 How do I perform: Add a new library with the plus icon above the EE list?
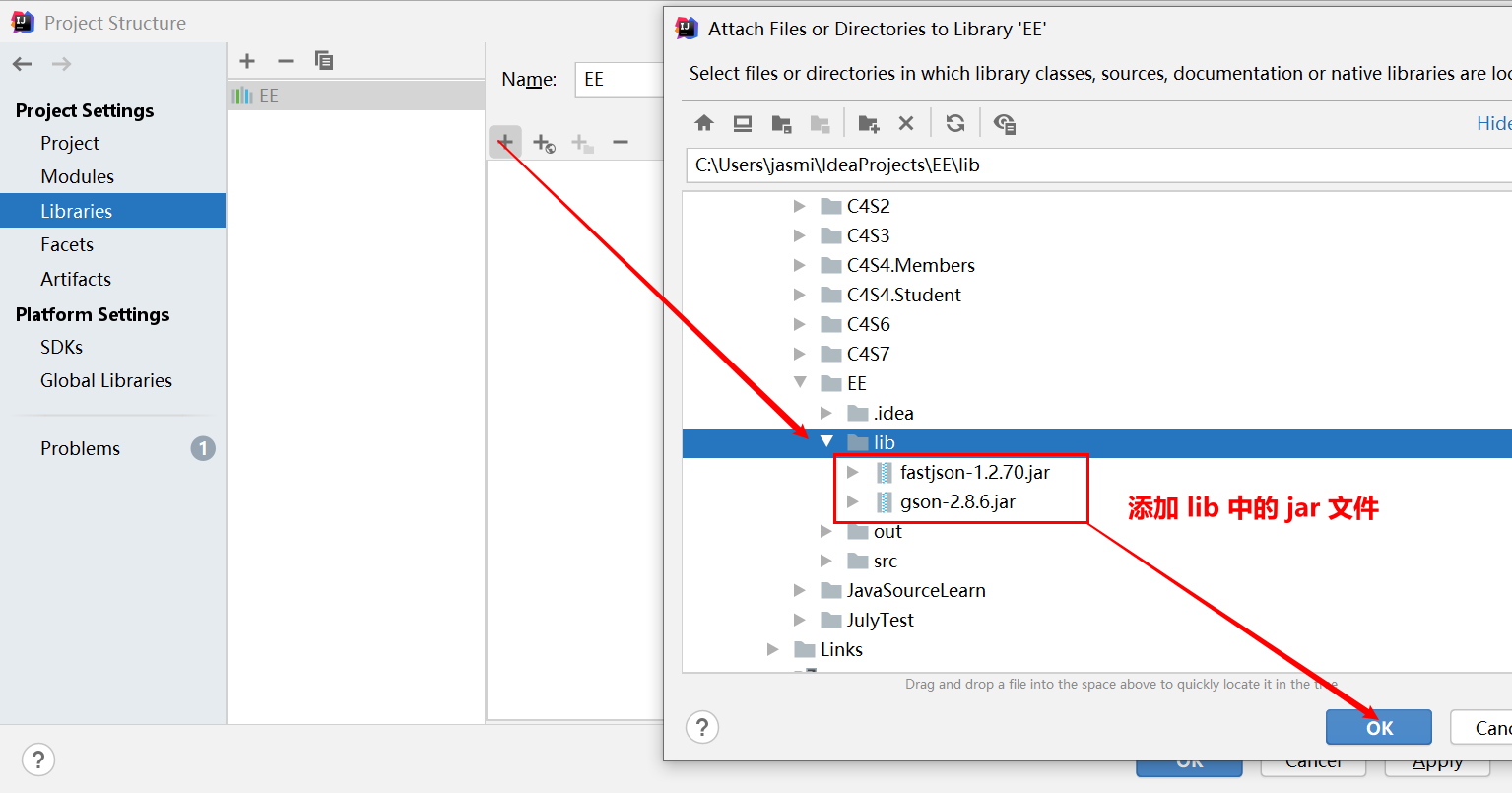click(x=247, y=61)
